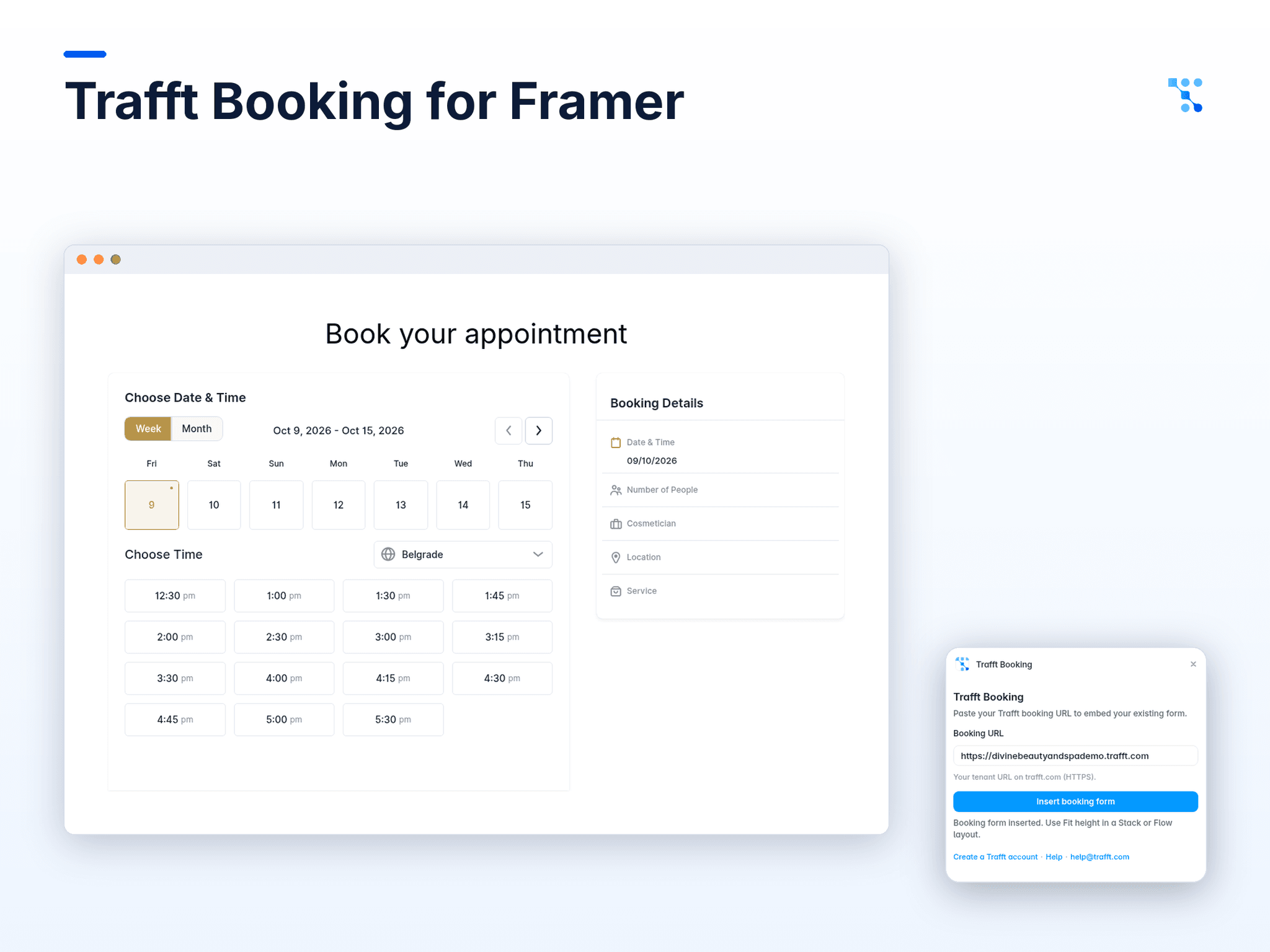Switch calendar to Month view
Viewport: 1270px width, 952px height.
(x=197, y=428)
